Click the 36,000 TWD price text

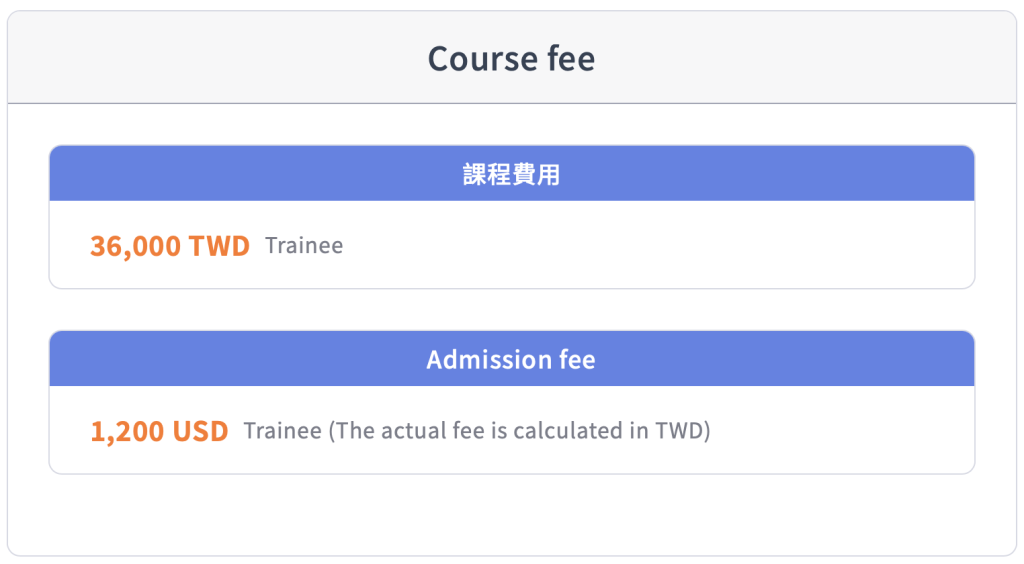tap(170, 246)
